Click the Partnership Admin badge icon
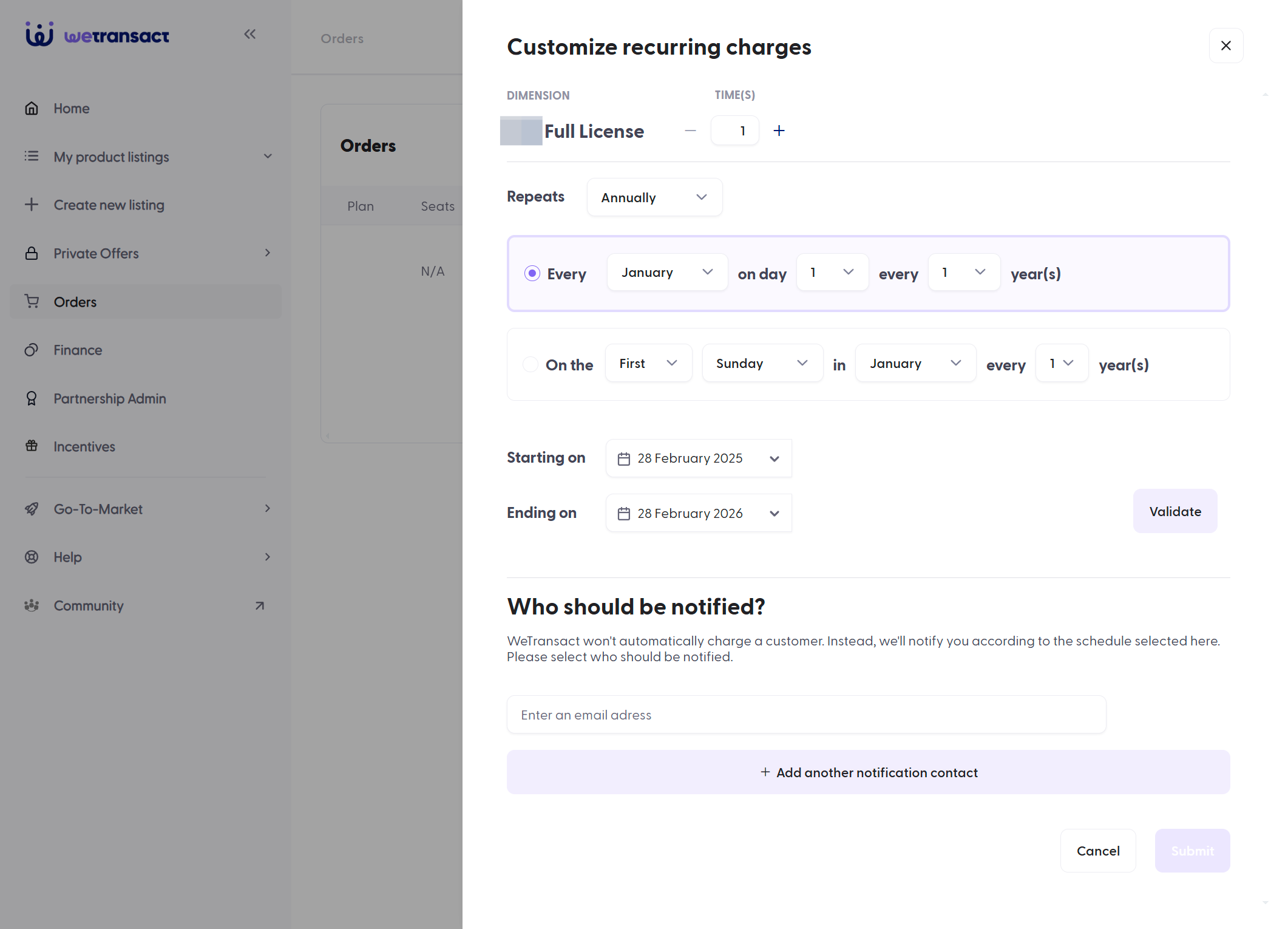This screenshot has width=1288, height=929. [32, 398]
